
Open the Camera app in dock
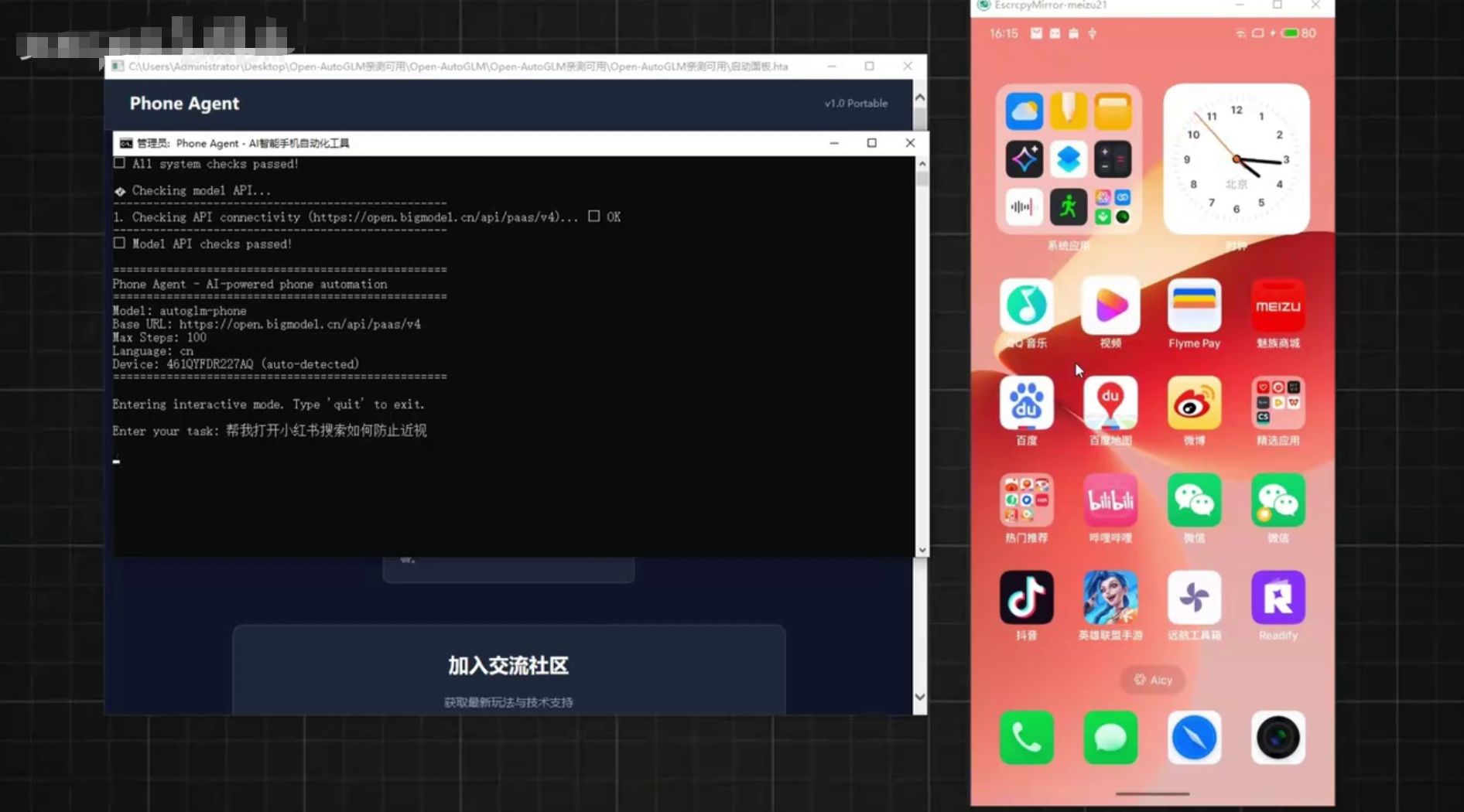tap(1278, 738)
